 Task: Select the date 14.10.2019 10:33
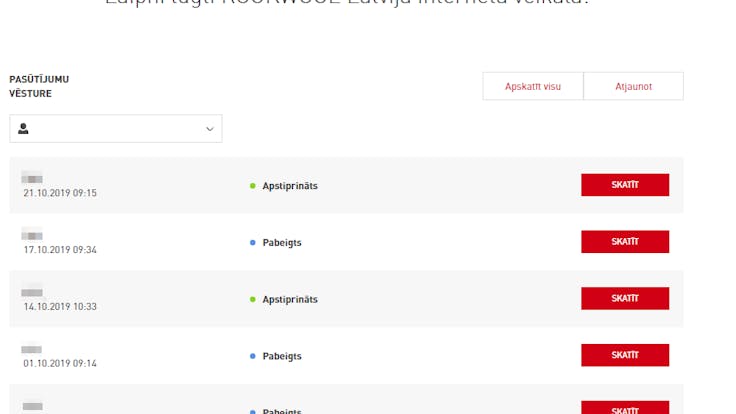pos(60,307)
